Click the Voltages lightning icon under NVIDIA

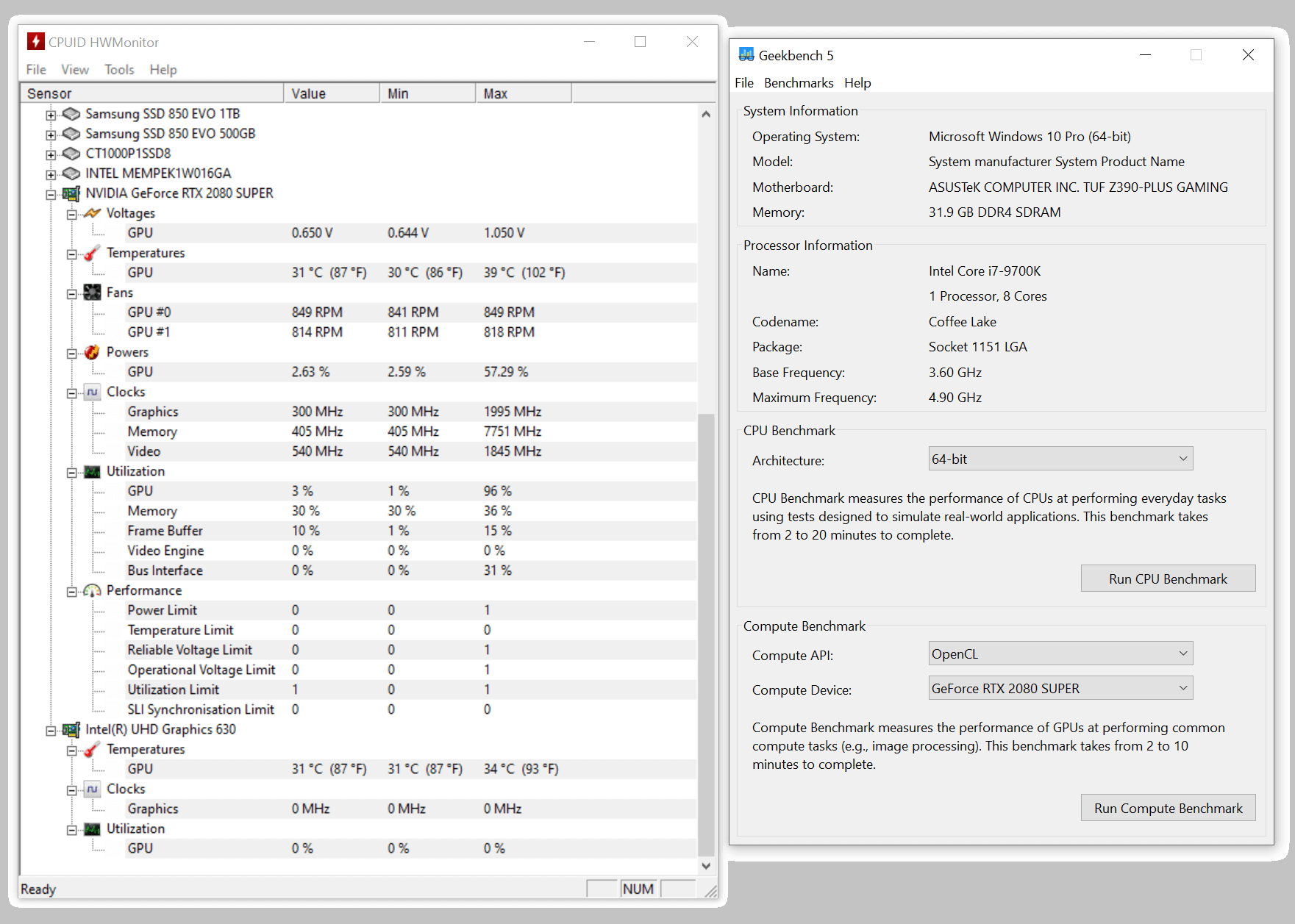click(92, 214)
